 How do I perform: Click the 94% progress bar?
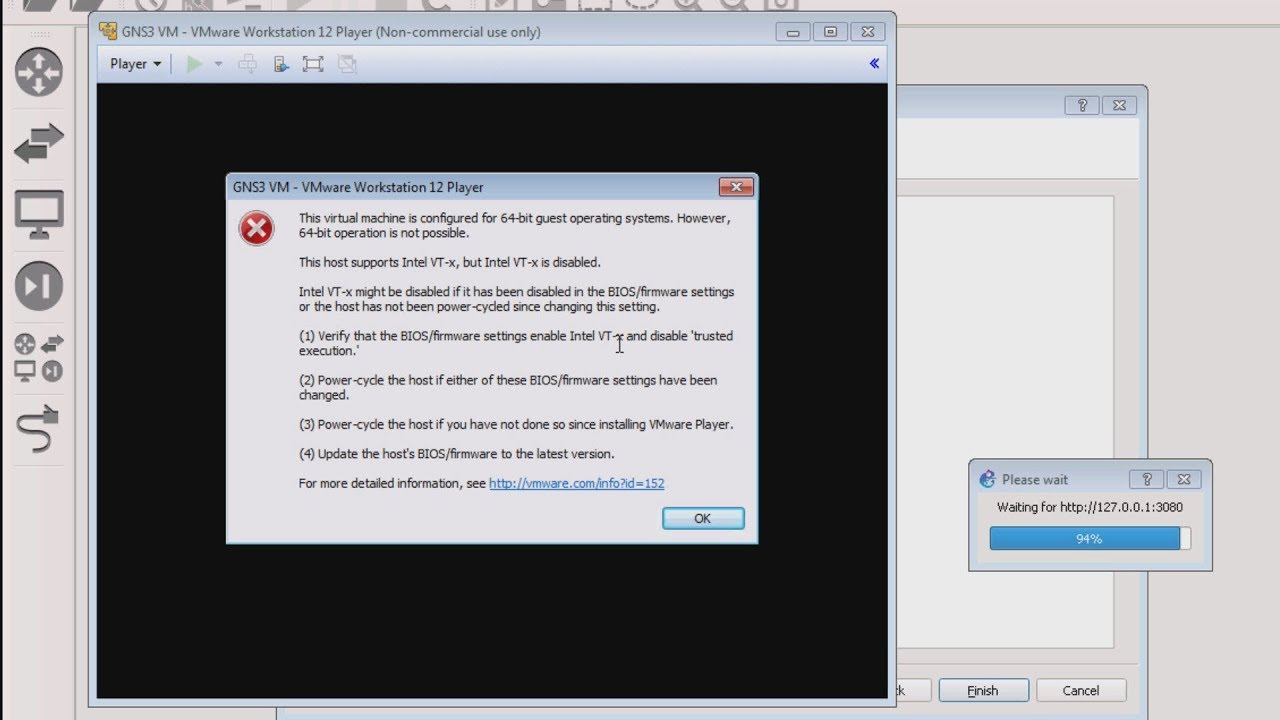pyautogui.click(x=1090, y=539)
